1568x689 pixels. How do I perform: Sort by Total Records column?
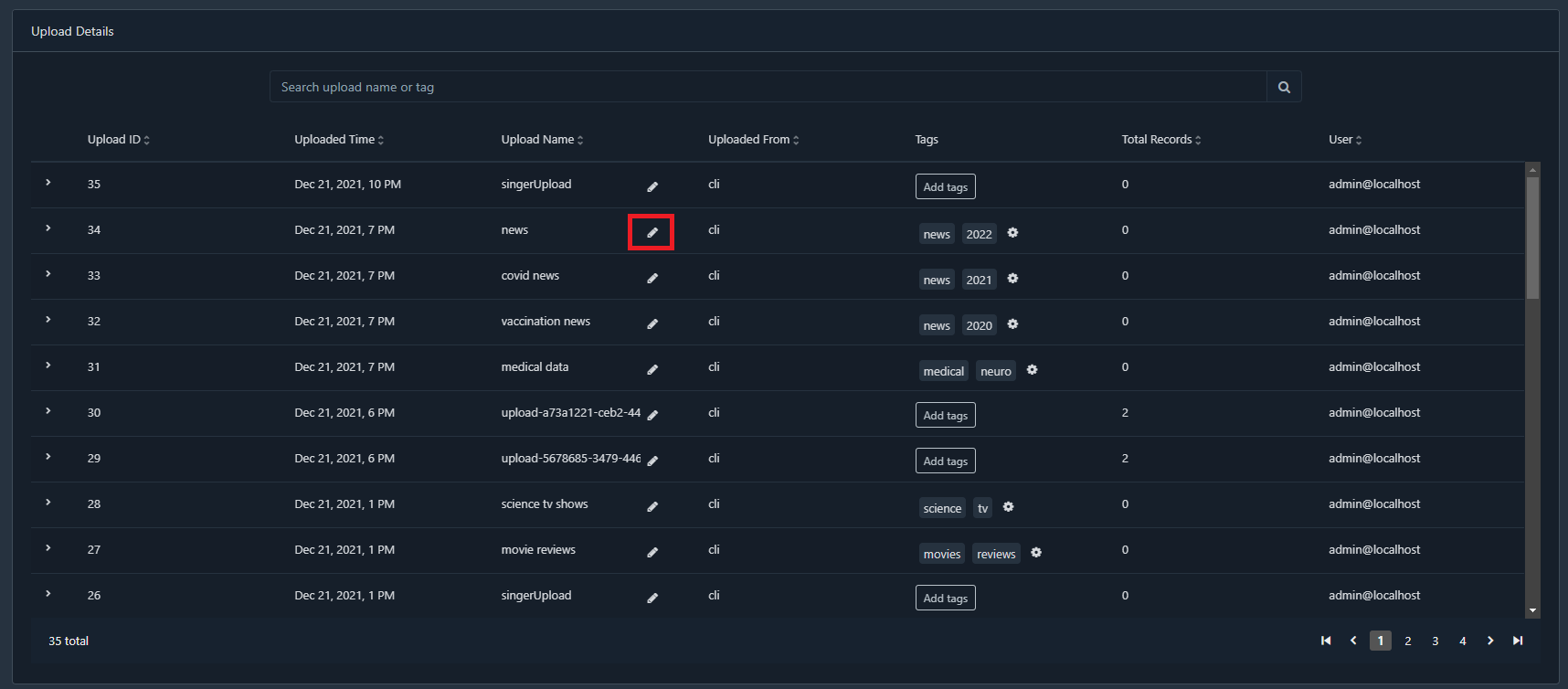point(1161,140)
